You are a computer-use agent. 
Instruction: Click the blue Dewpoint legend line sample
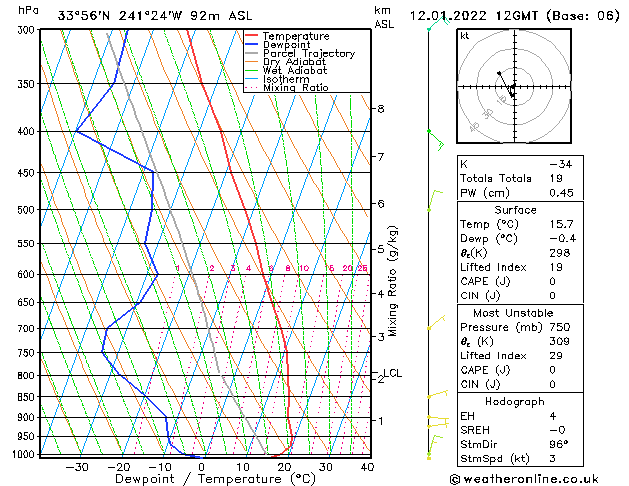click(252, 44)
